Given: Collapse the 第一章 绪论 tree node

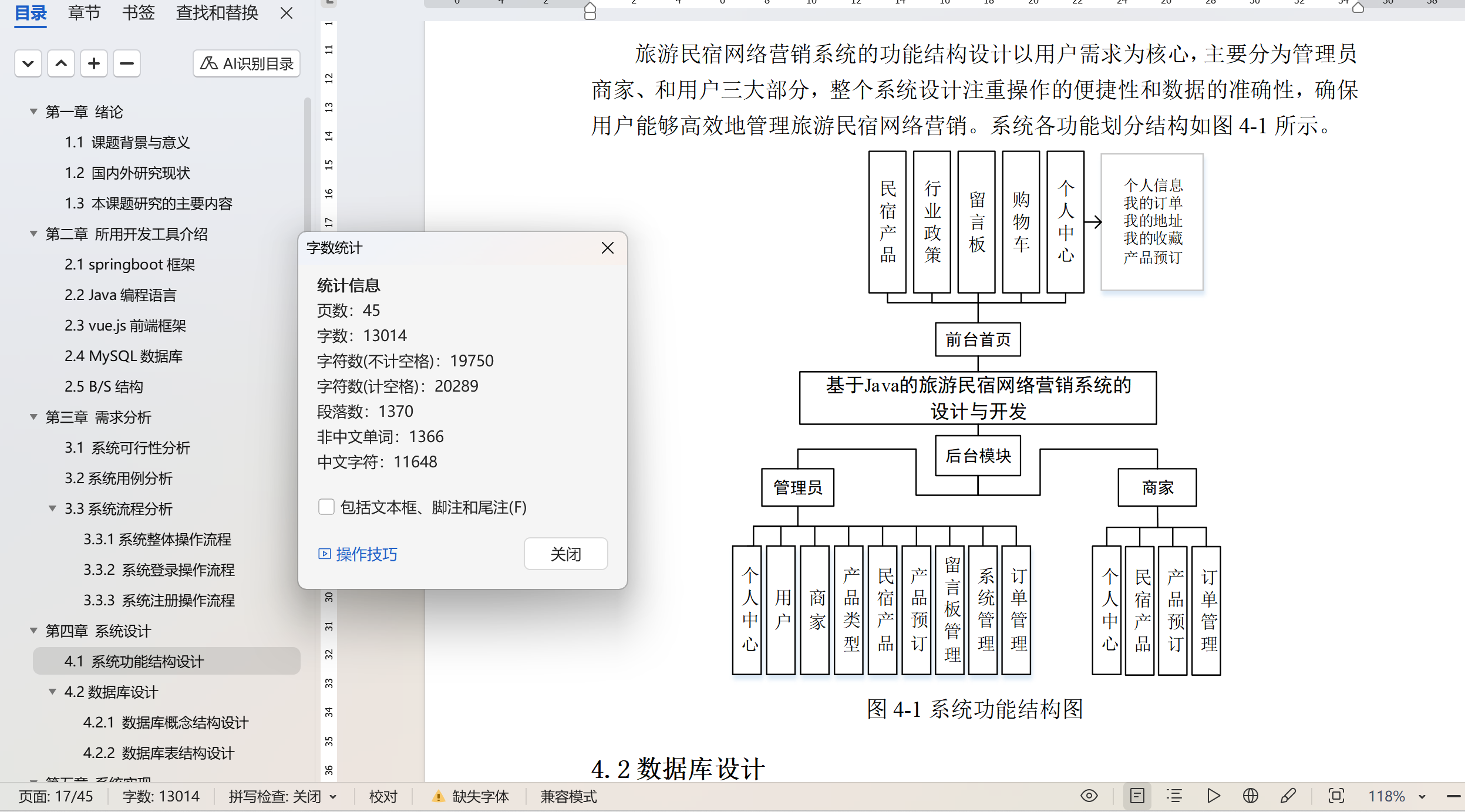Looking at the screenshot, I should pyautogui.click(x=33, y=112).
